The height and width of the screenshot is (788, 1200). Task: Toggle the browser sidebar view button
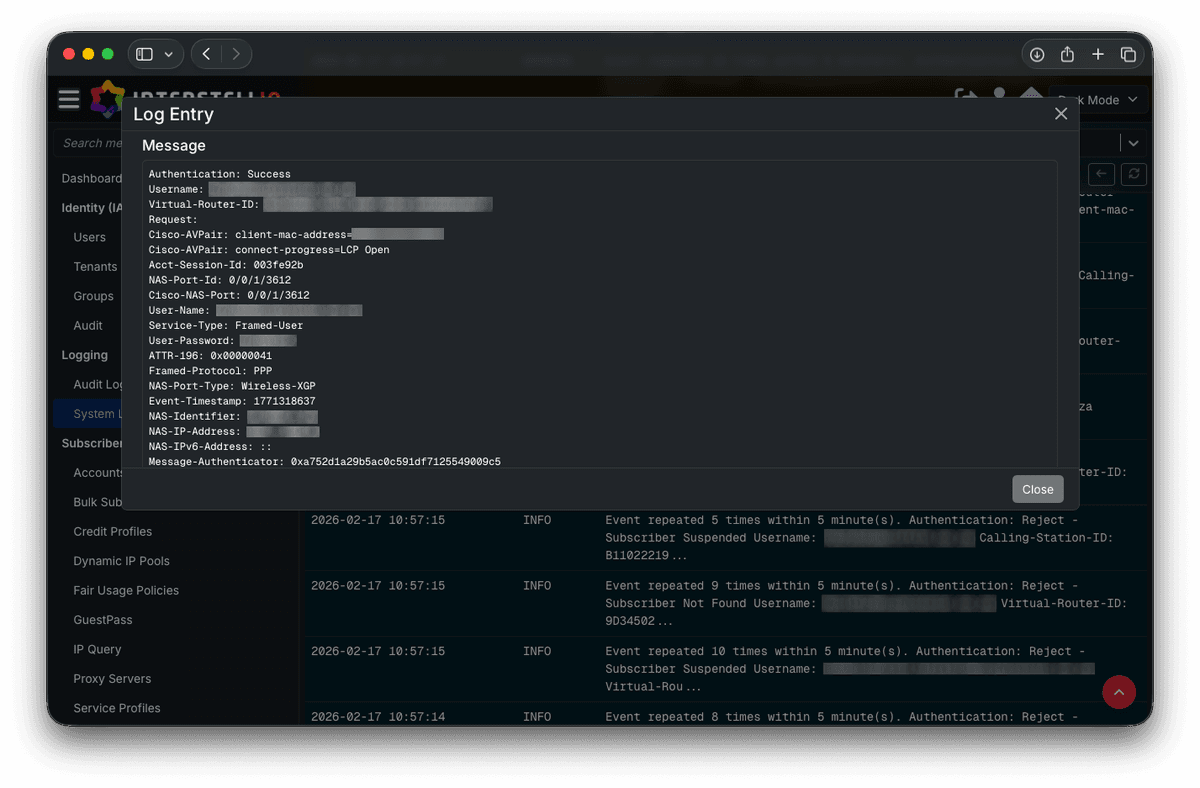142,53
